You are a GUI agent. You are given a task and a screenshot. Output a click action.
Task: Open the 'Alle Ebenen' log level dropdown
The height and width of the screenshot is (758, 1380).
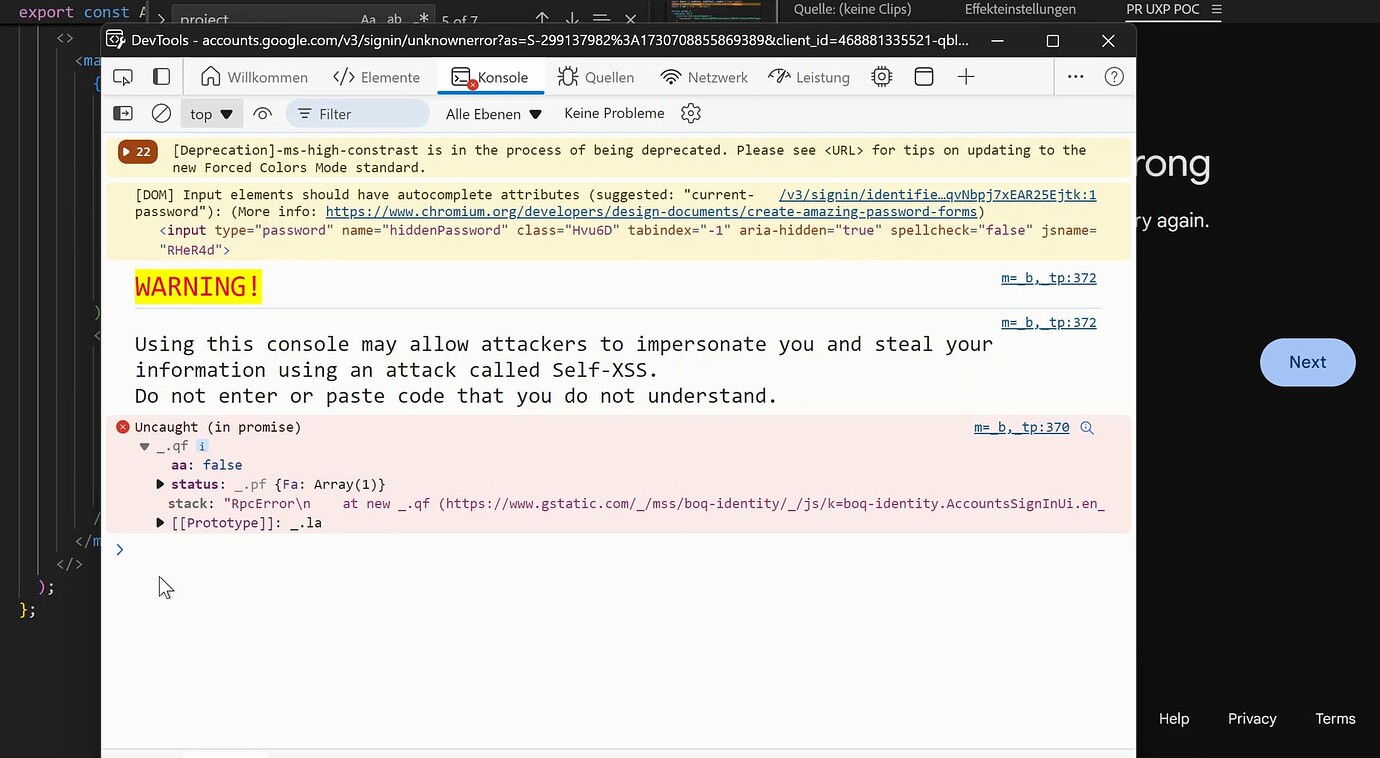coord(492,114)
